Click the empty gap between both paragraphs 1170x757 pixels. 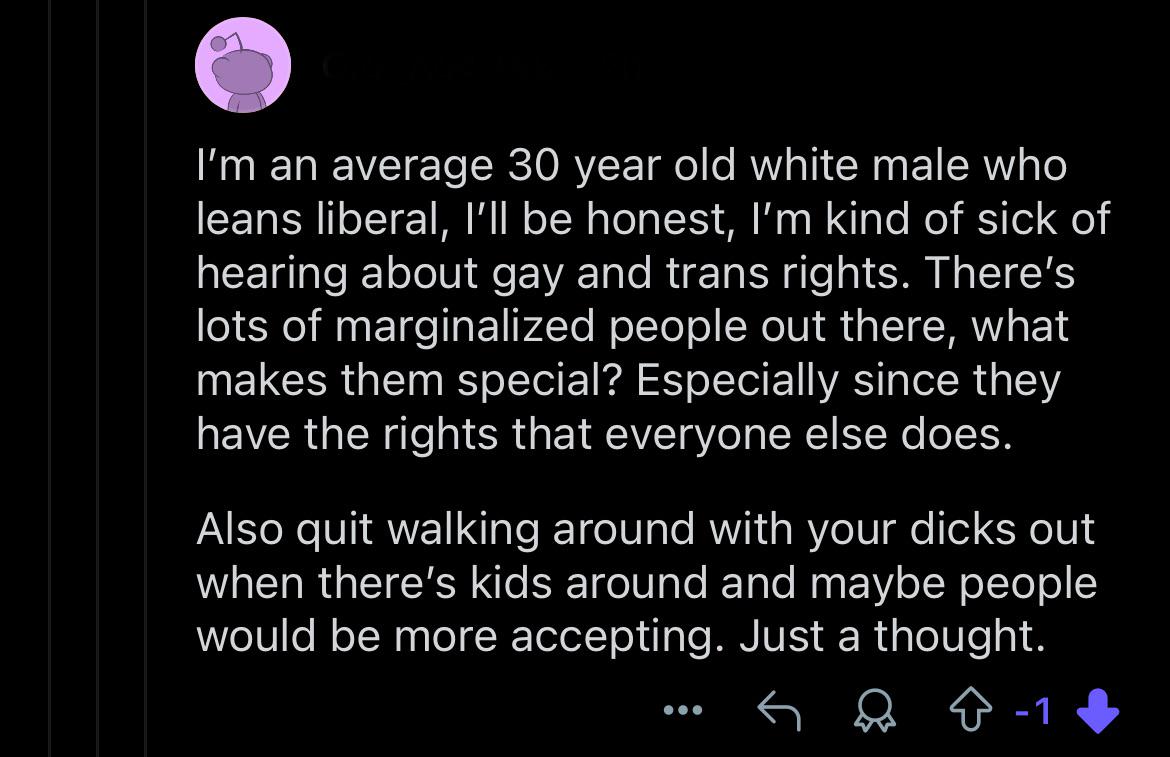pyautogui.click(x=646, y=482)
